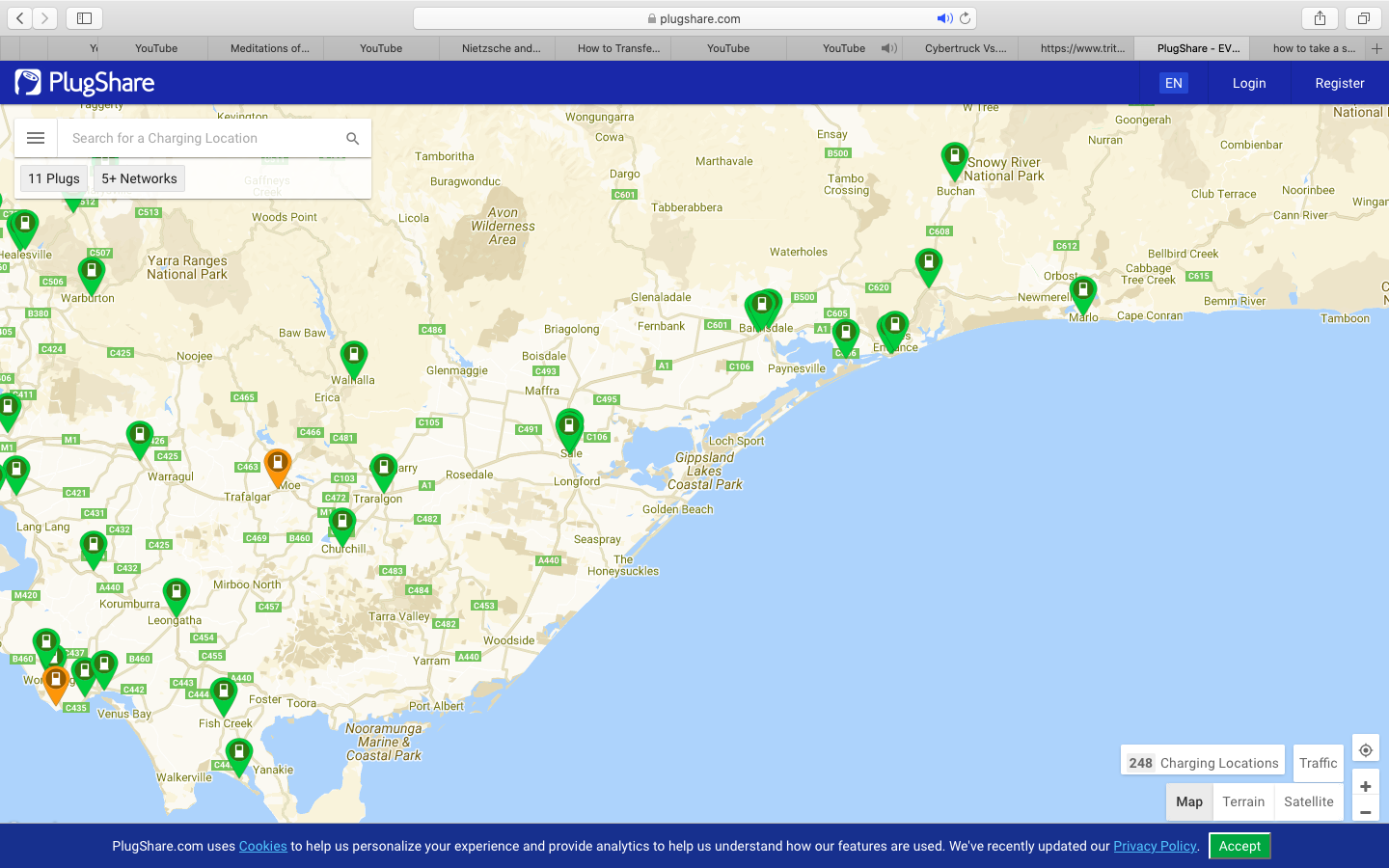Open the green charger pin near Paynesville
Viewport: 1389px width, 868px height.
846,338
